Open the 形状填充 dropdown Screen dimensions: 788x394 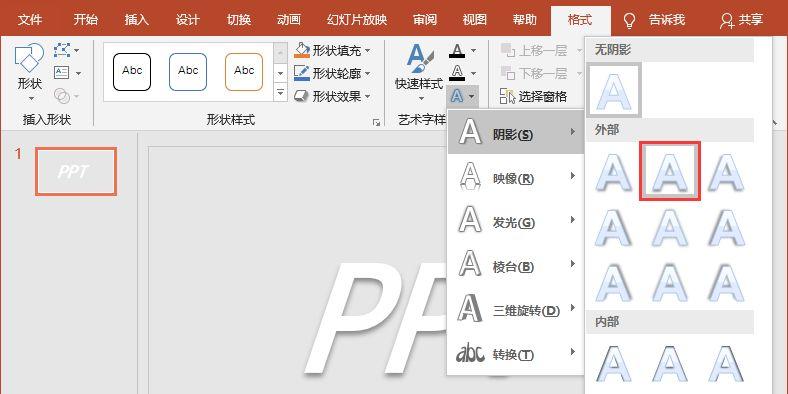tap(333, 50)
